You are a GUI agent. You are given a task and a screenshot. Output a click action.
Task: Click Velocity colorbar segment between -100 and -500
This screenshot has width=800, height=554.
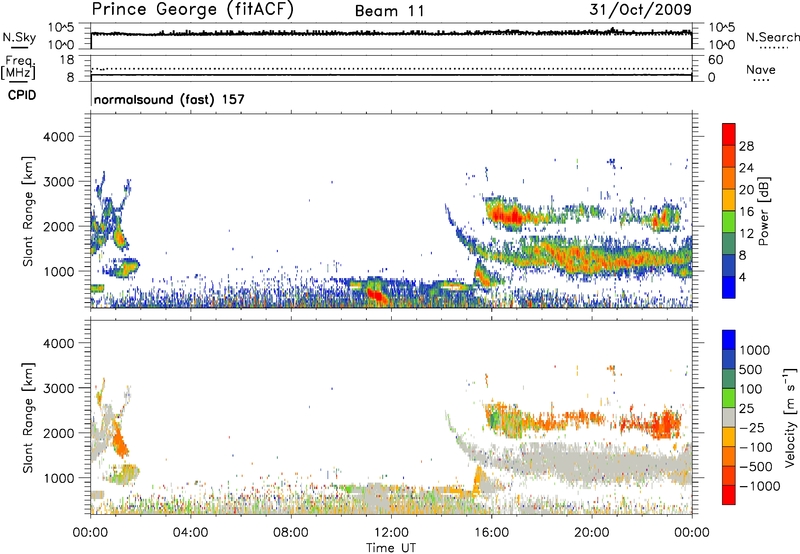click(x=729, y=456)
